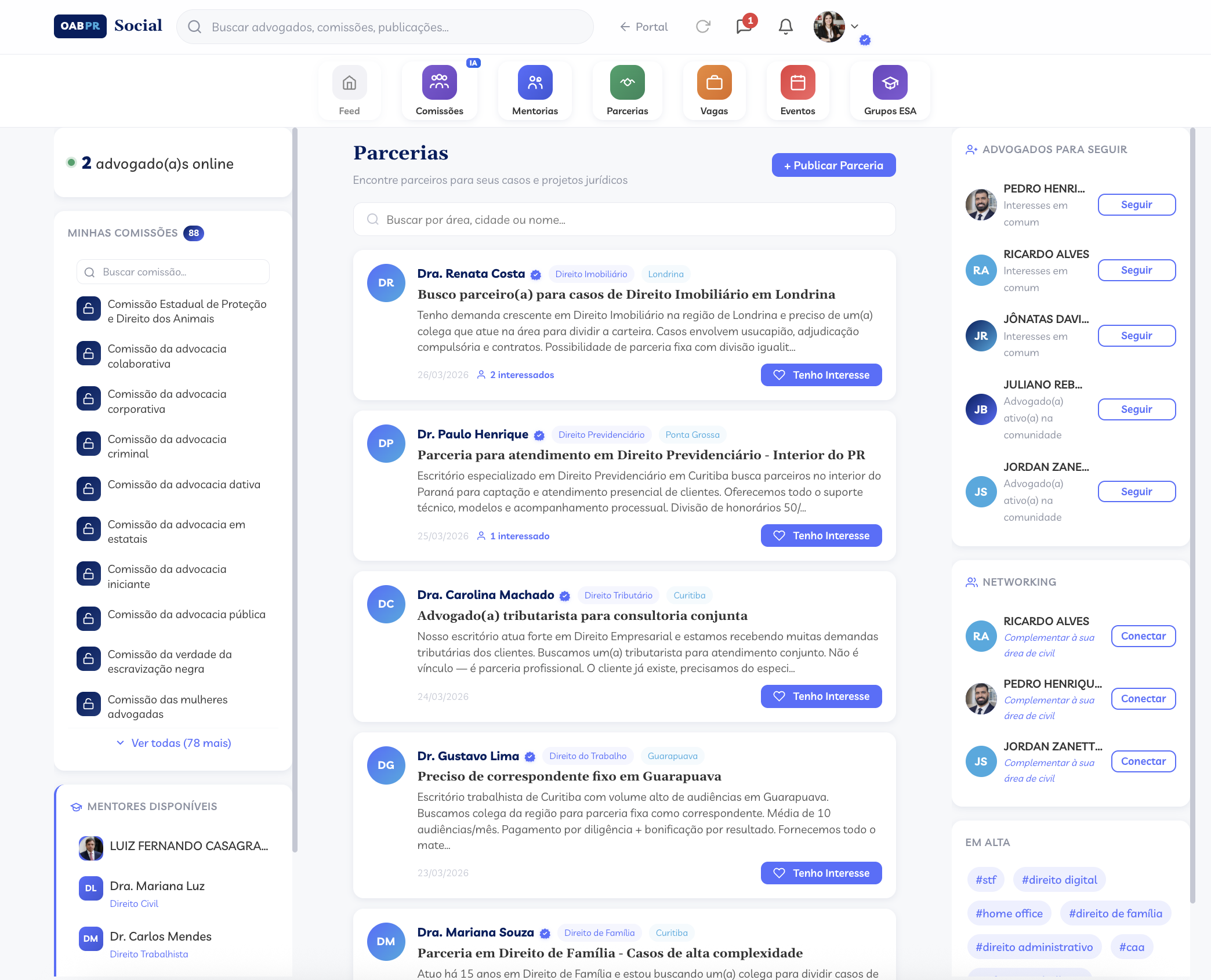The width and height of the screenshot is (1211, 980).
Task: Open the Comissões section icon
Action: tap(439, 84)
